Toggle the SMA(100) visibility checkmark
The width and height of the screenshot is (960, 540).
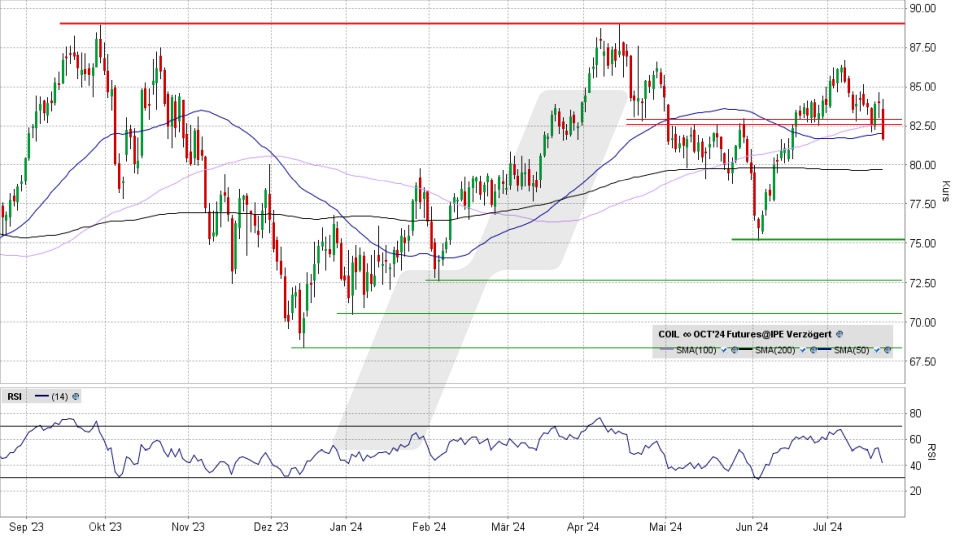tap(724, 350)
